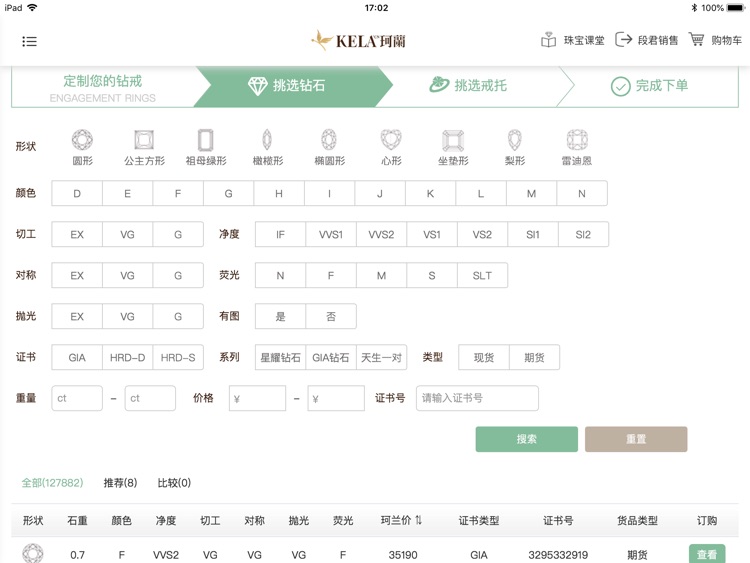Toggle type filter 现货
750x563 pixels.
pyautogui.click(x=484, y=357)
